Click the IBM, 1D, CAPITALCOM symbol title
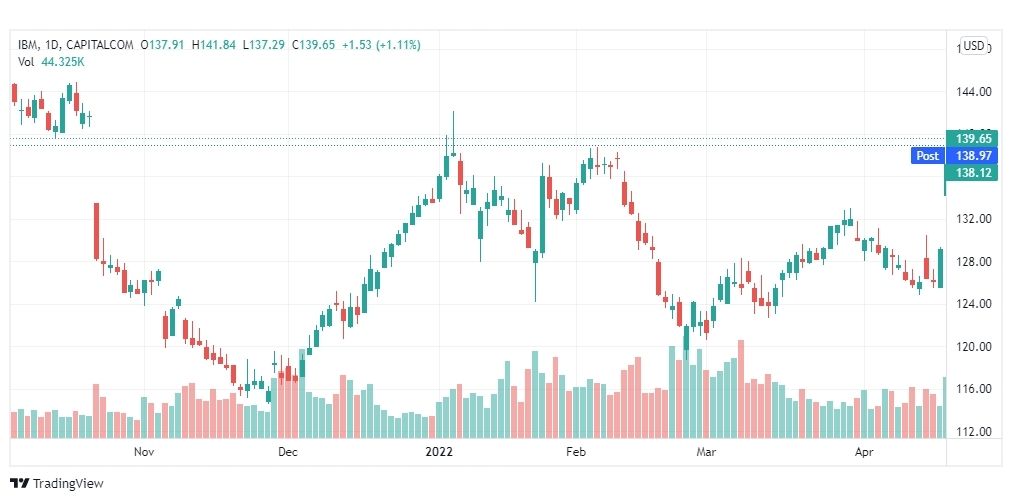Image resolution: width=1012 pixels, height=501 pixels. point(76,45)
